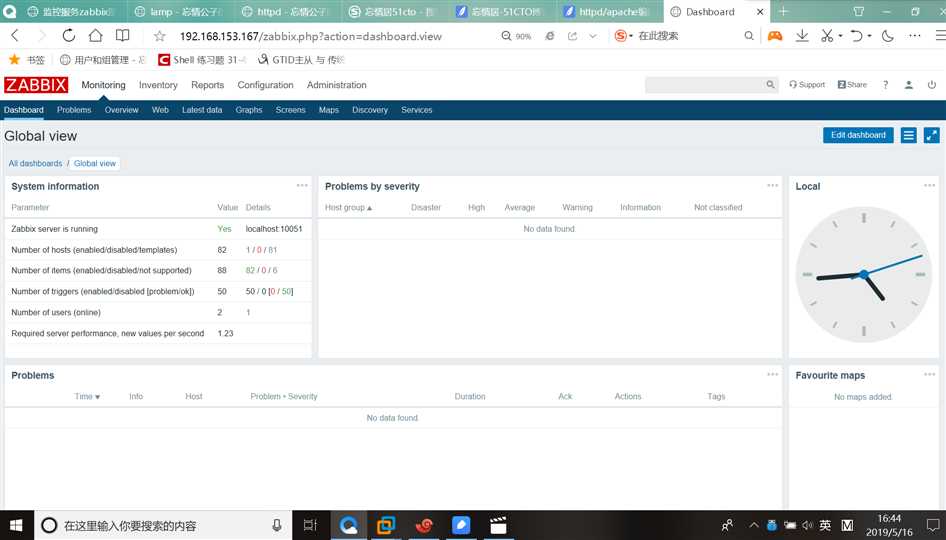Open System information widget ellipsis menu
The width and height of the screenshot is (946, 540).
tap(302, 185)
